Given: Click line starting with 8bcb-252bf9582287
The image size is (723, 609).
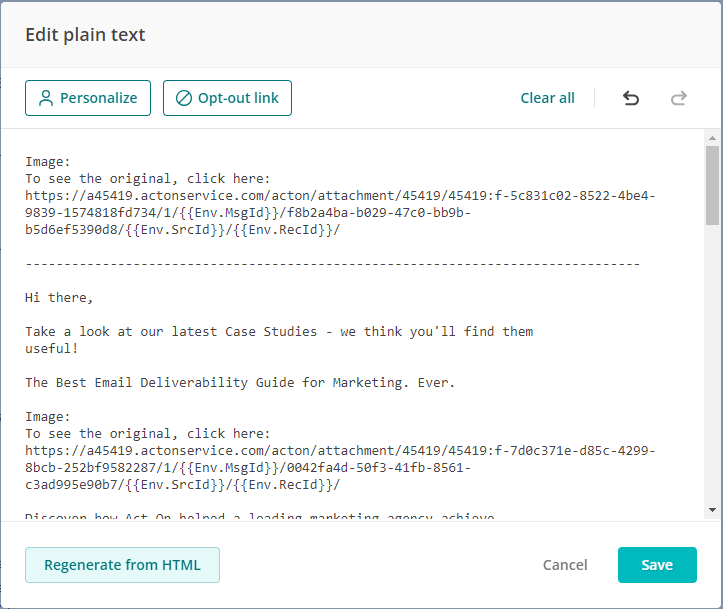Looking at the screenshot, I should tap(248, 468).
